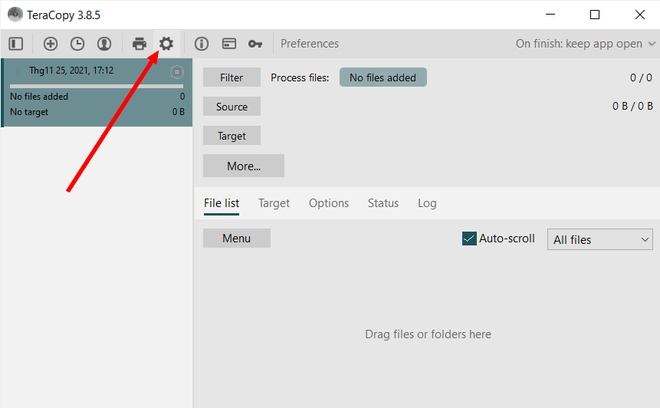660x408 pixels.
Task: Click the key icon in the toolbar
Action: [255, 44]
